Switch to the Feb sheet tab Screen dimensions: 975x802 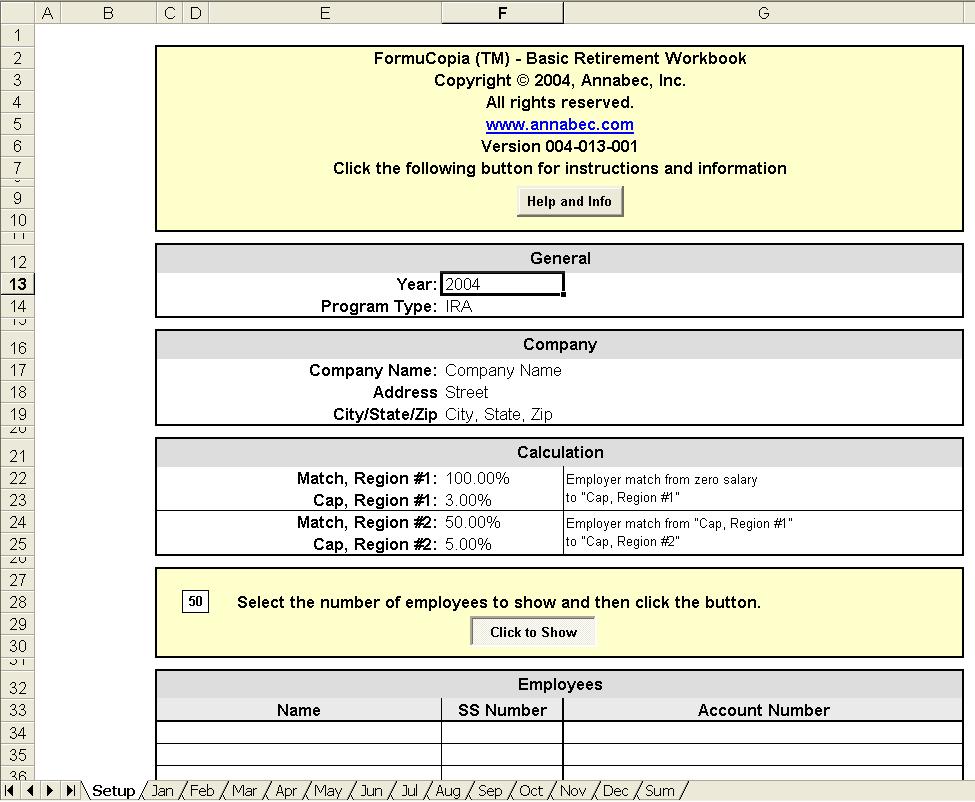pyautogui.click(x=201, y=791)
